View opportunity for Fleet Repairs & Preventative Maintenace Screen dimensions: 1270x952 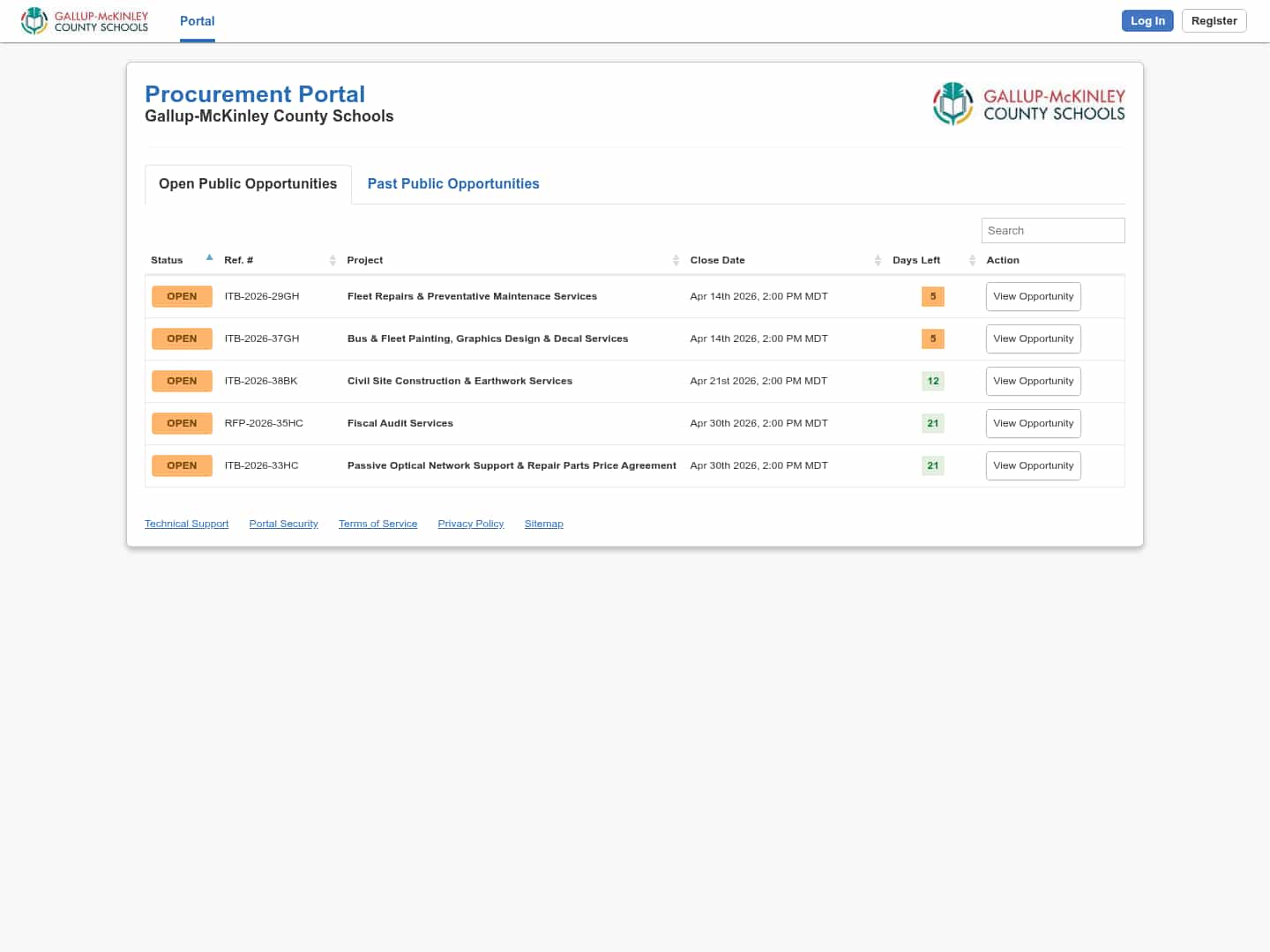(x=1033, y=296)
